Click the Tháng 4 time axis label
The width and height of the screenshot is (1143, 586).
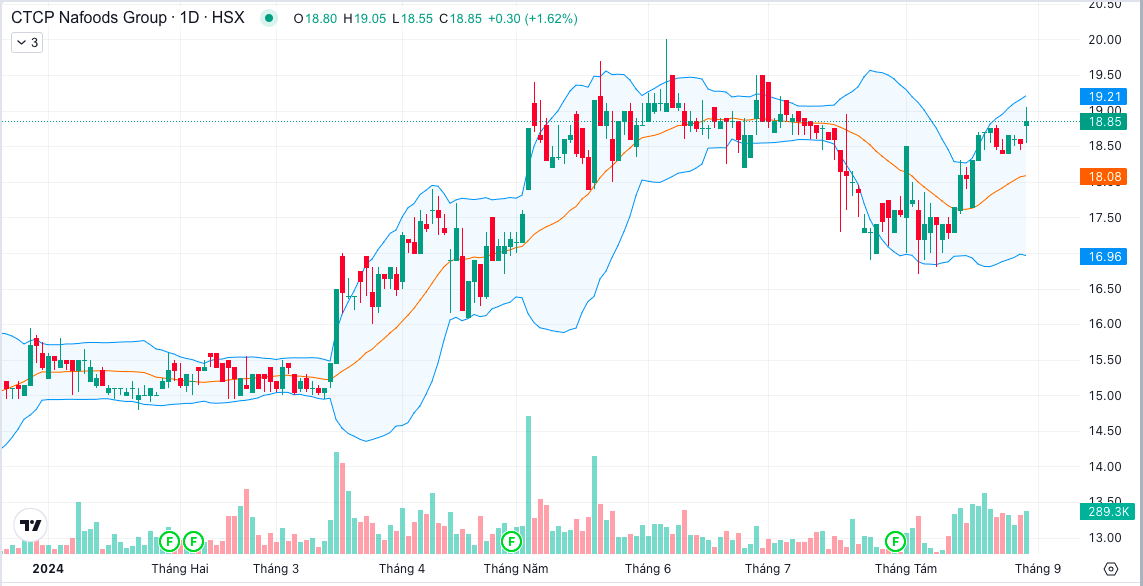point(402,569)
